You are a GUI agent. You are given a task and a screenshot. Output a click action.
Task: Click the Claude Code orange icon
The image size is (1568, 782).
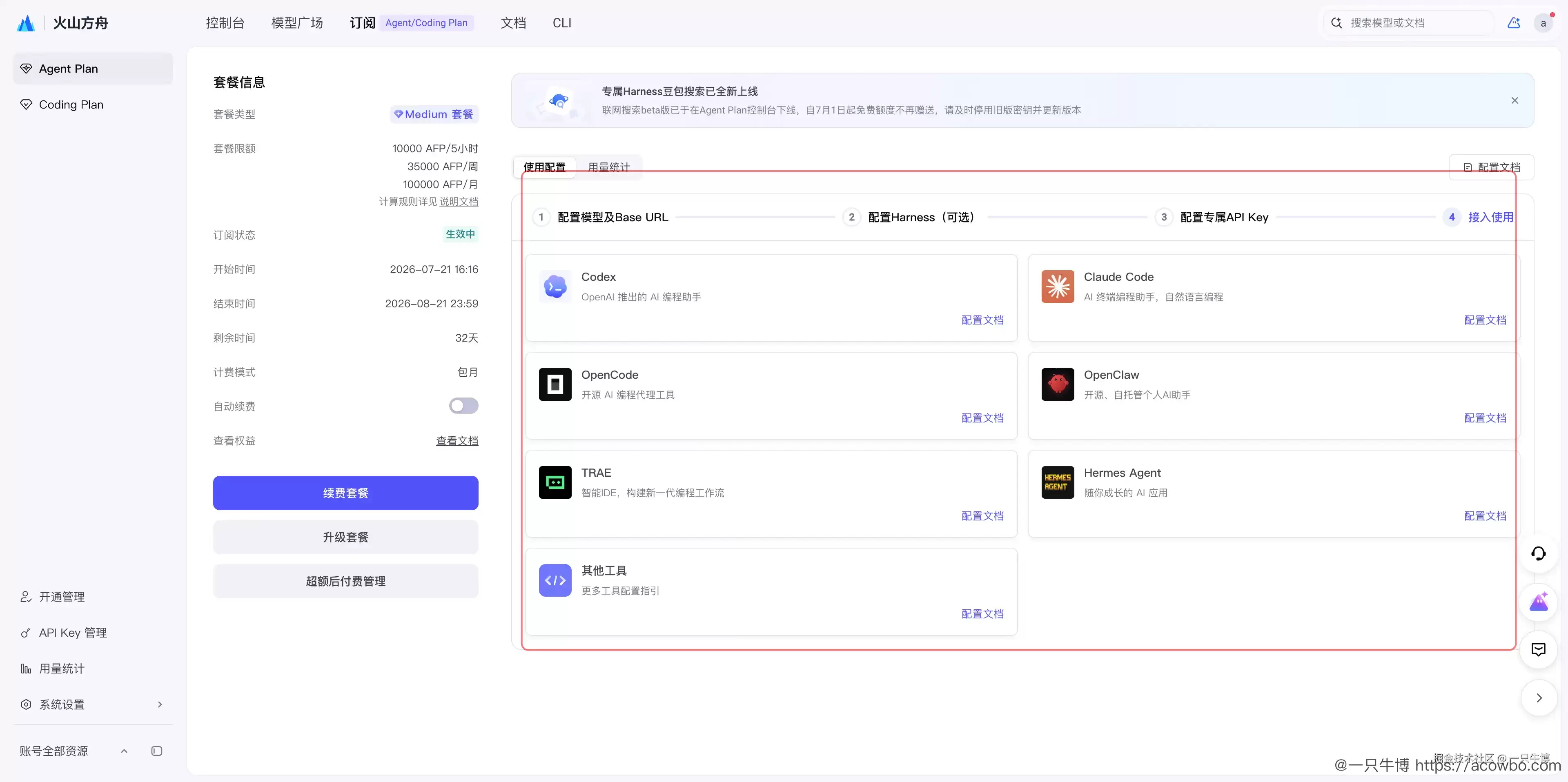[x=1057, y=287]
